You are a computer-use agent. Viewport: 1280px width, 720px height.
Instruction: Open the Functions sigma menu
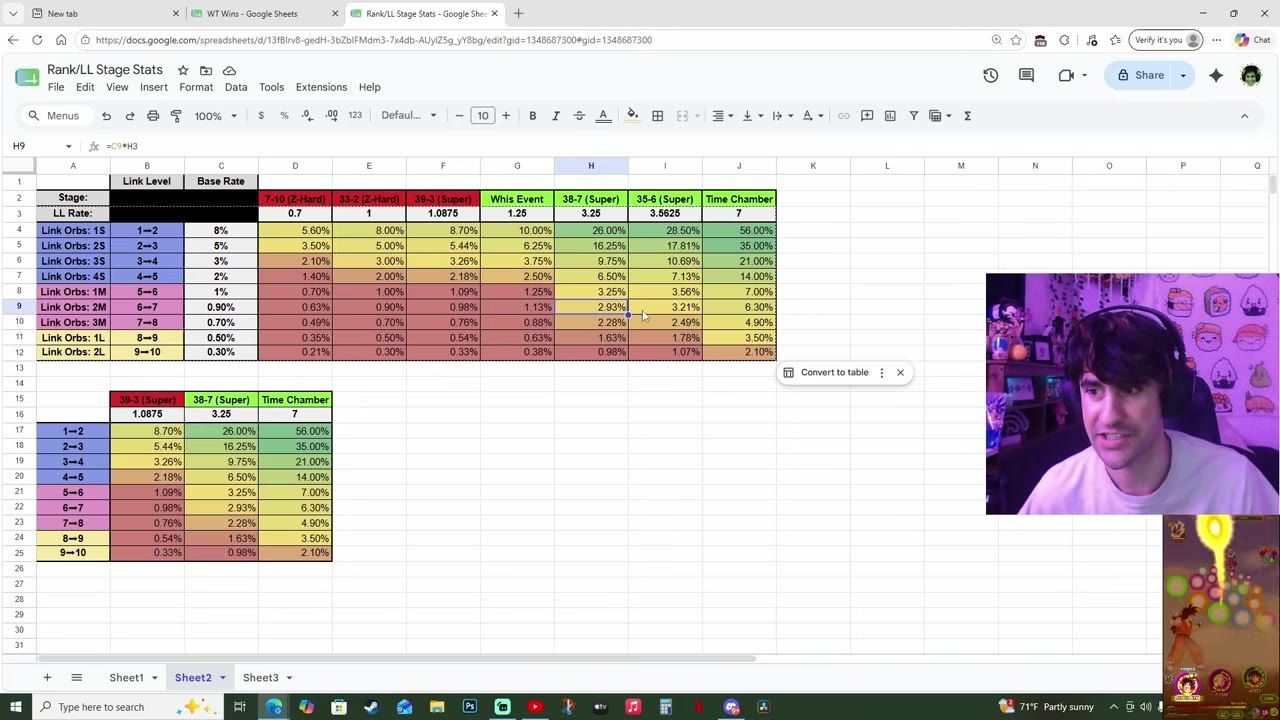pyautogui.click(x=967, y=116)
